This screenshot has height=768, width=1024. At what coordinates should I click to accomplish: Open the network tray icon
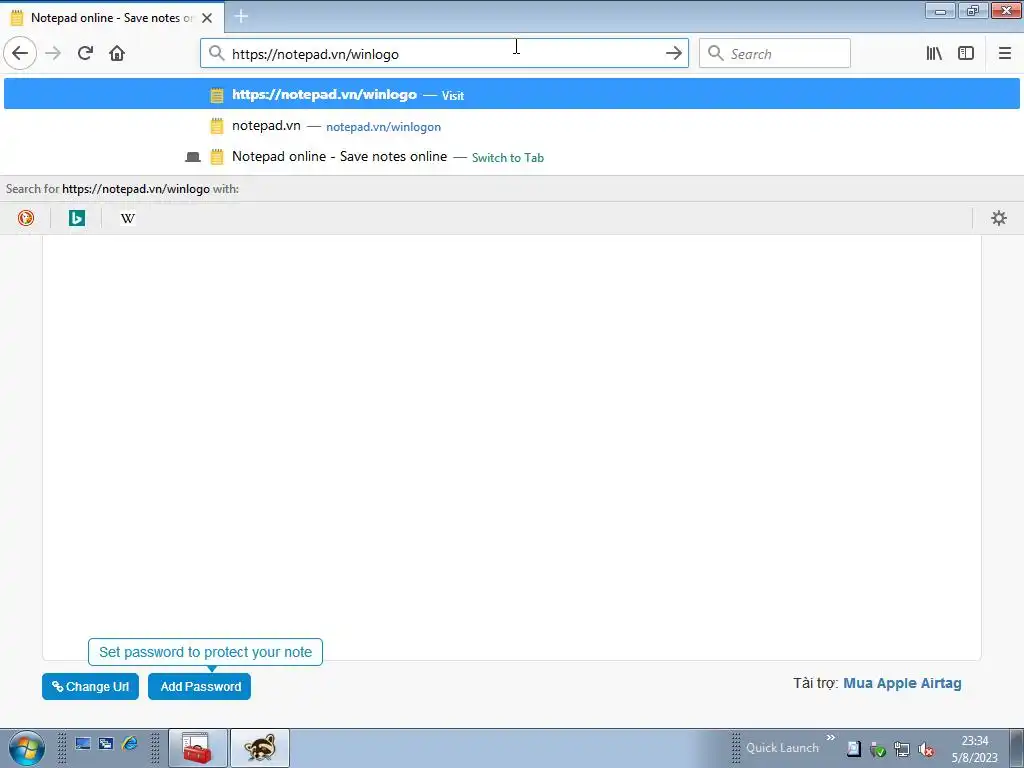pos(902,749)
